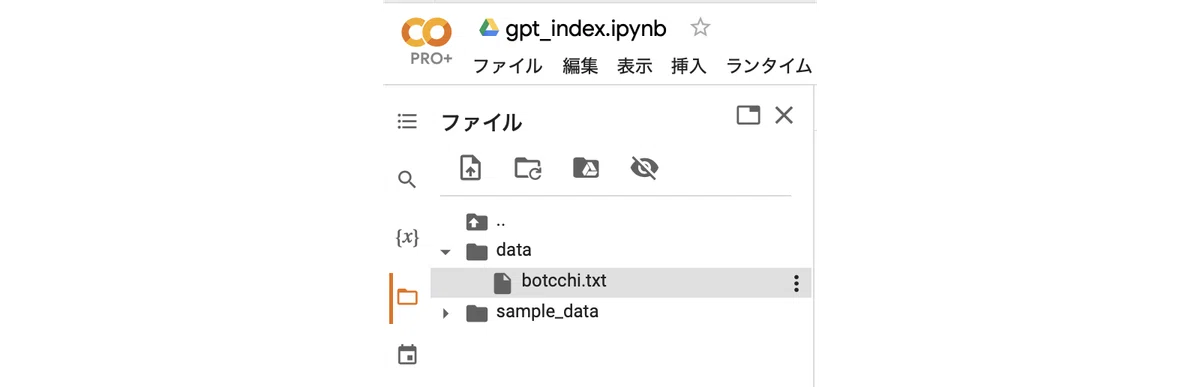This screenshot has width=1200, height=387.
Task: Open the ファイル menu
Action: coord(507,66)
